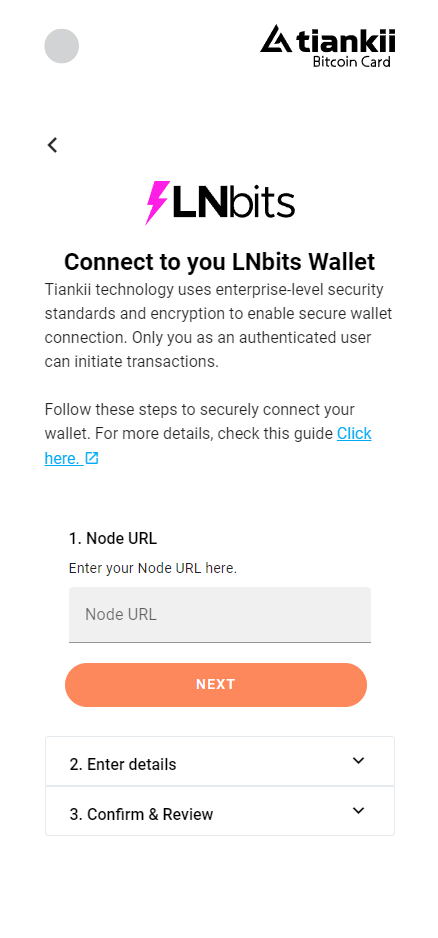The height and width of the screenshot is (938, 438).
Task: Open the '3. Confirm & Review' step panel
Action: coord(220,811)
